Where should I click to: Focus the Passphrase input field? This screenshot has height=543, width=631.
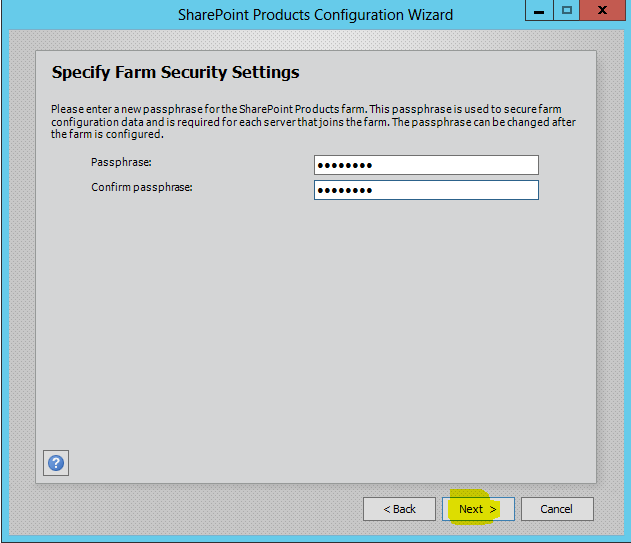click(426, 165)
